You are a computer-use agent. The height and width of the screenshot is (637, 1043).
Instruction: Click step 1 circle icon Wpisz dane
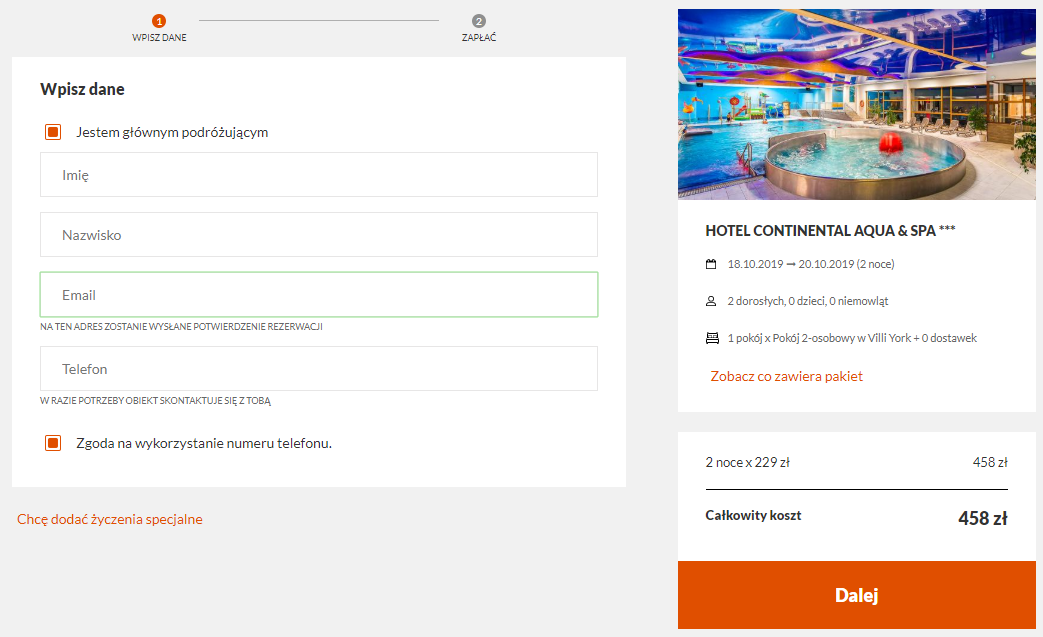[159, 21]
